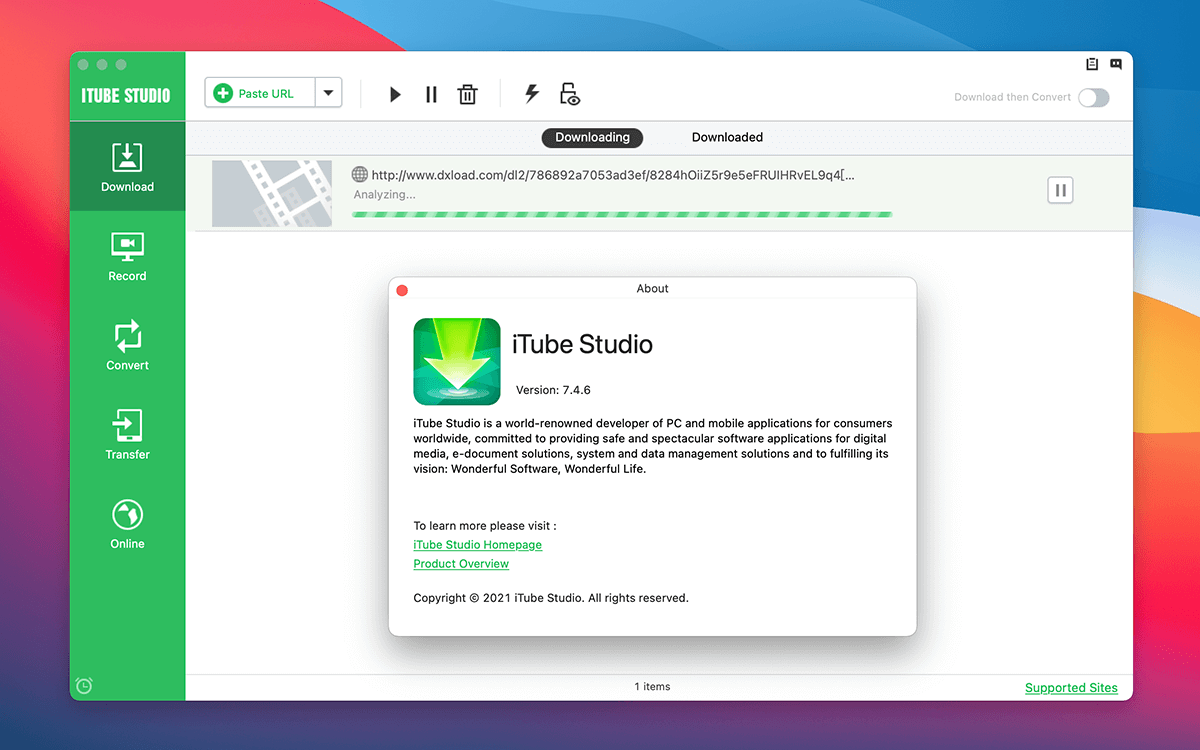
Task: Delete selected download with trash icon
Action: (x=467, y=94)
